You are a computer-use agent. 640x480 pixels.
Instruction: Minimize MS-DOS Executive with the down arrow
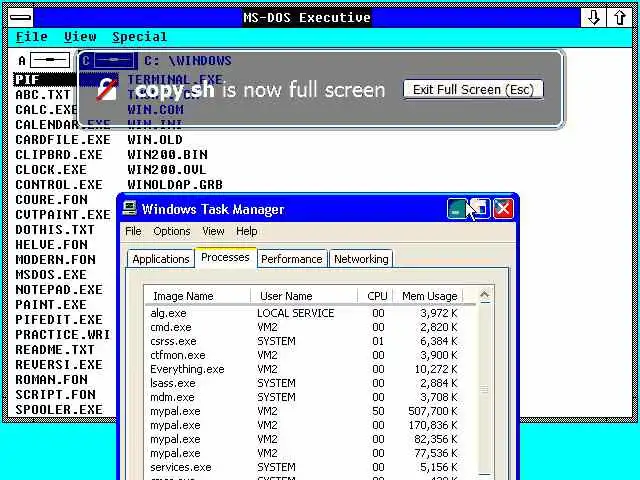pos(593,18)
